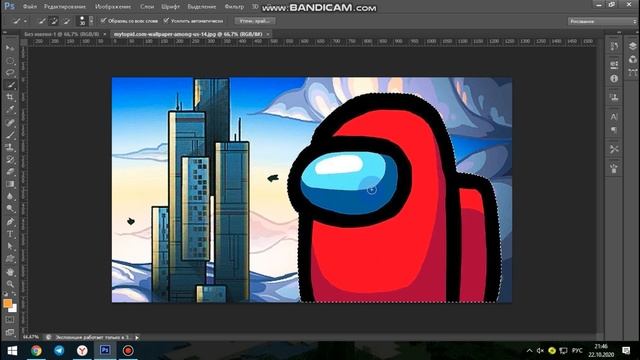Choose Add to selection mode in options bar
Screen dimensions: 640x360
point(54,21)
